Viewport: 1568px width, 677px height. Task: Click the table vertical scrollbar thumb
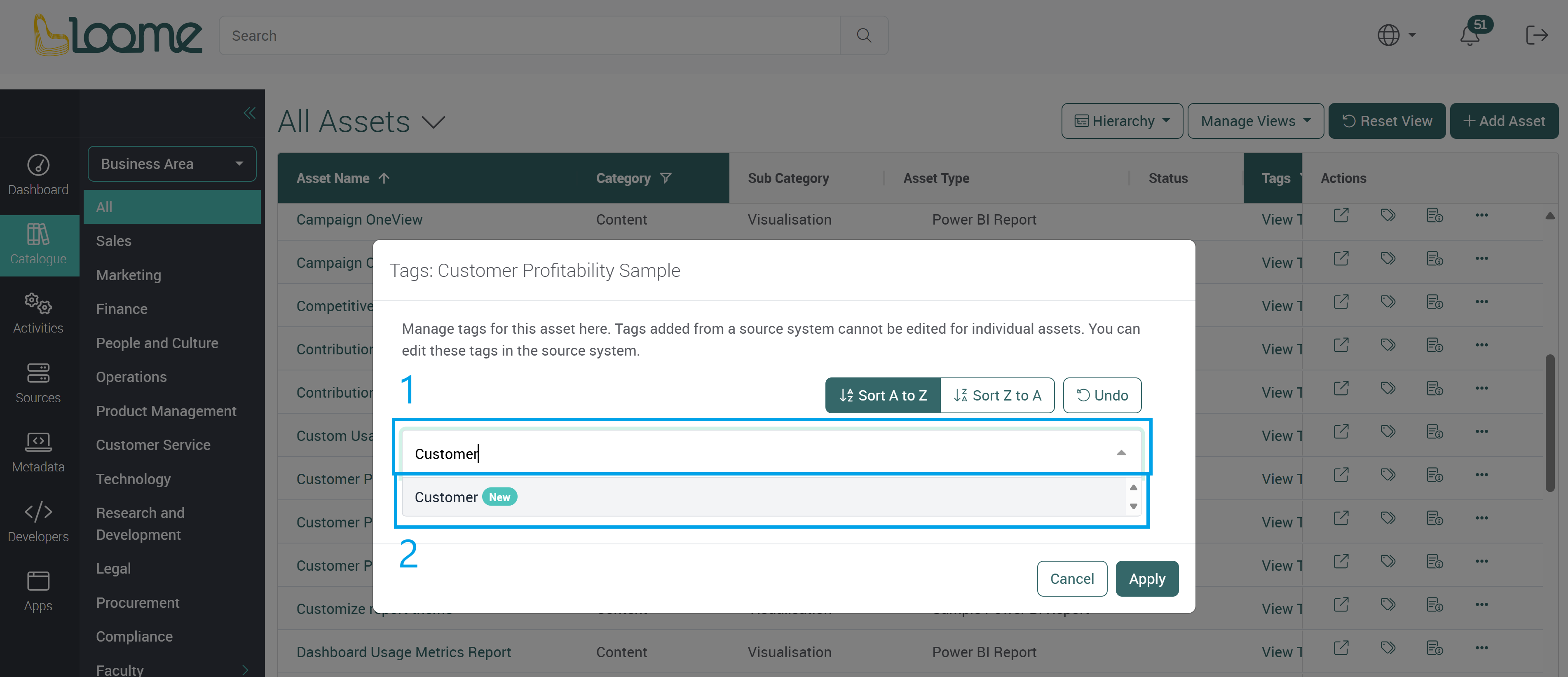coord(1551,422)
